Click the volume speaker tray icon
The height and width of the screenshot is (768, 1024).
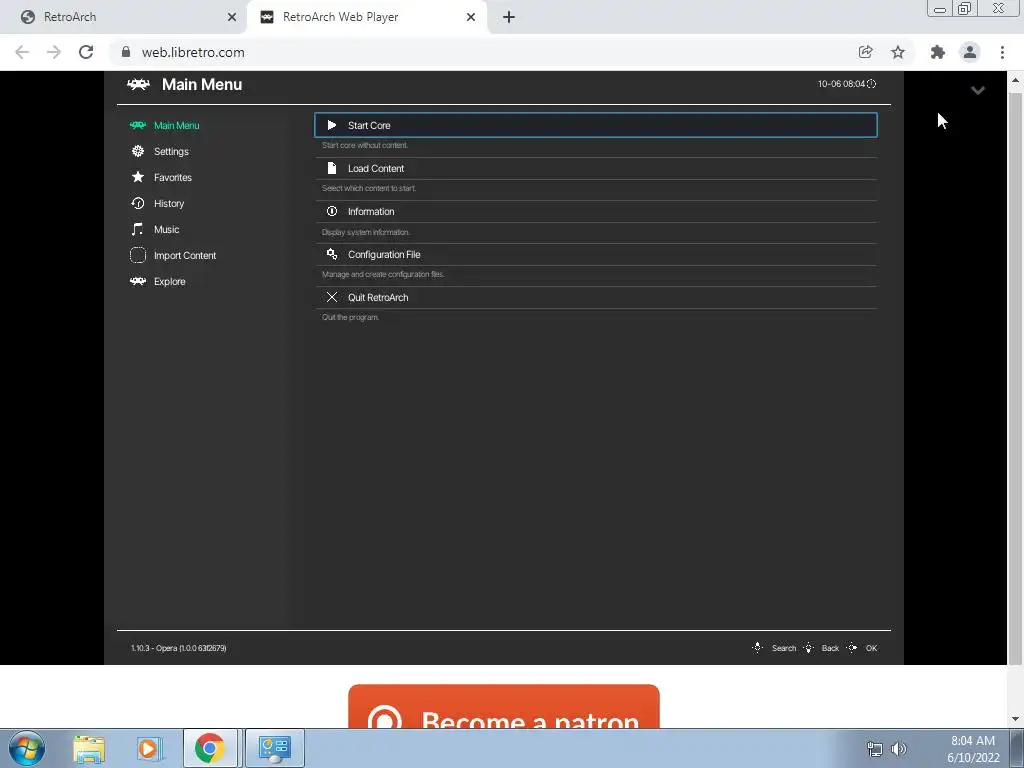(899, 749)
